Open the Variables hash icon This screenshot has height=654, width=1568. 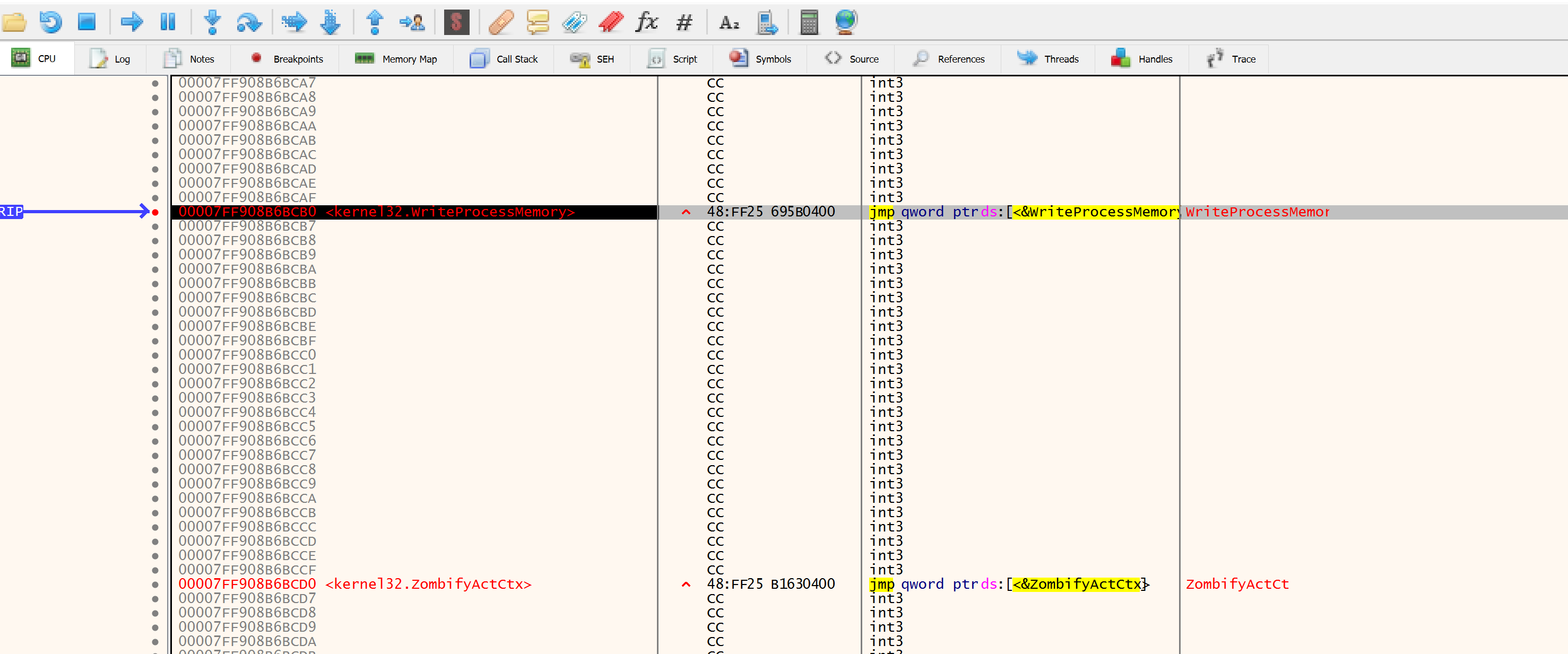pyautogui.click(x=684, y=22)
